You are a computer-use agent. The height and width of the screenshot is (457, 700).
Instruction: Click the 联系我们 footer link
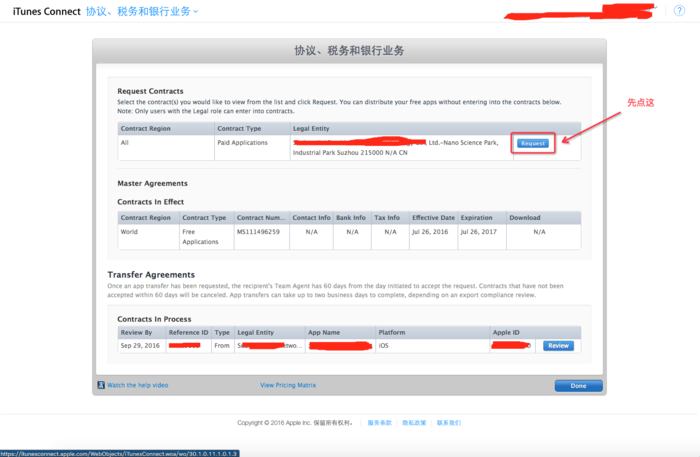(449, 423)
